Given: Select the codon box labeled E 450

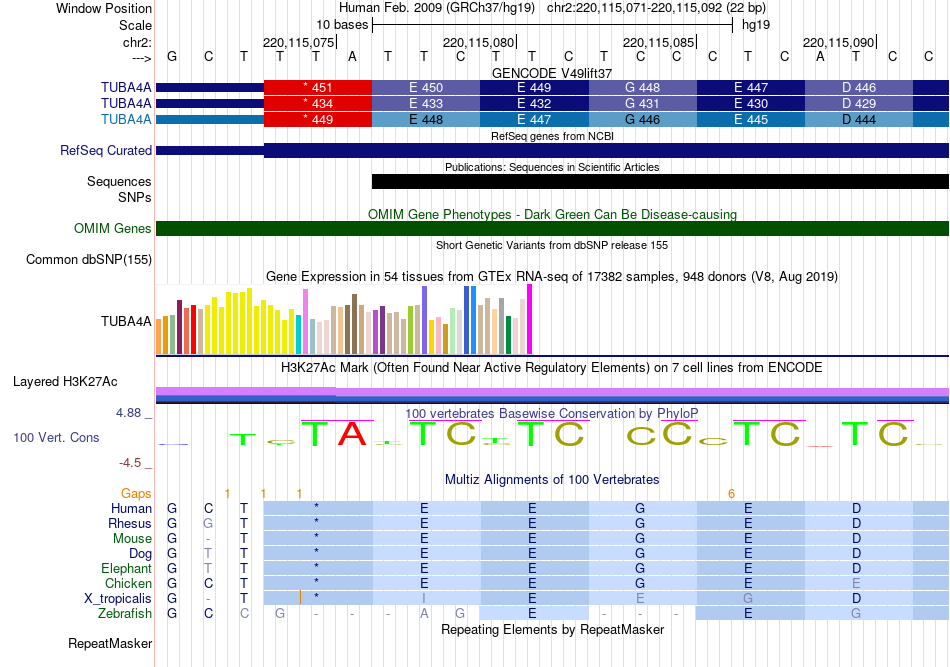Looking at the screenshot, I should pos(426,87).
